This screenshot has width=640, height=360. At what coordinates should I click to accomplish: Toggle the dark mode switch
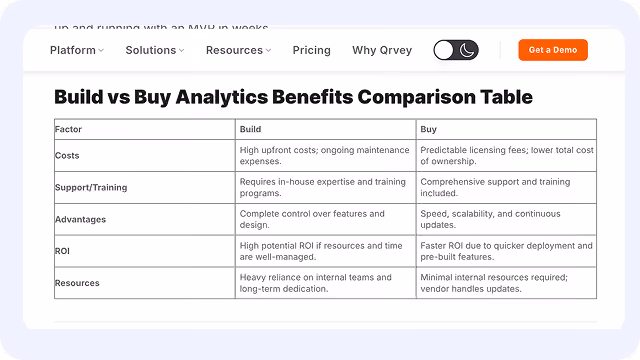click(456, 50)
